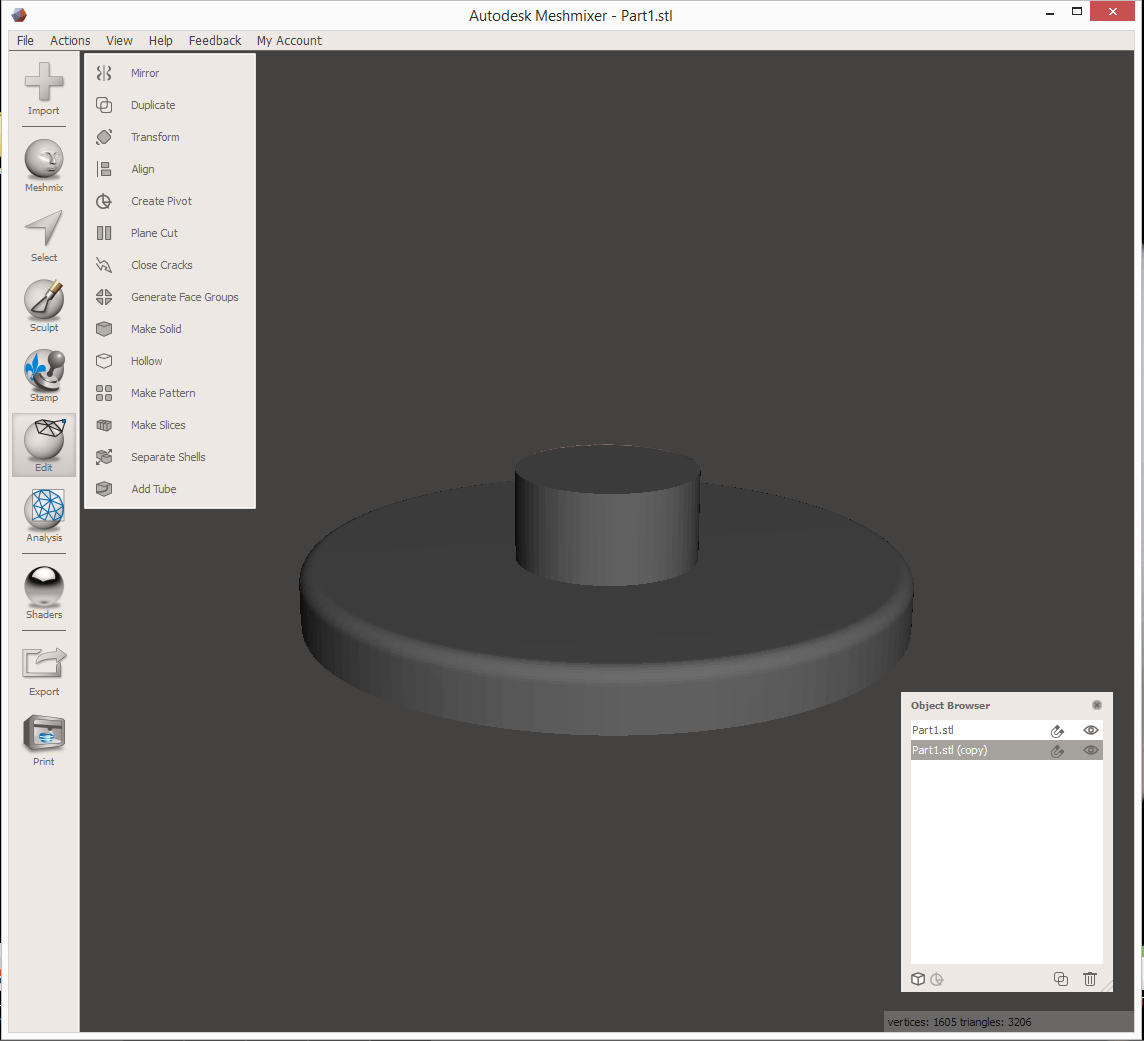Select Part1.stl in Object Browser

click(1006, 730)
